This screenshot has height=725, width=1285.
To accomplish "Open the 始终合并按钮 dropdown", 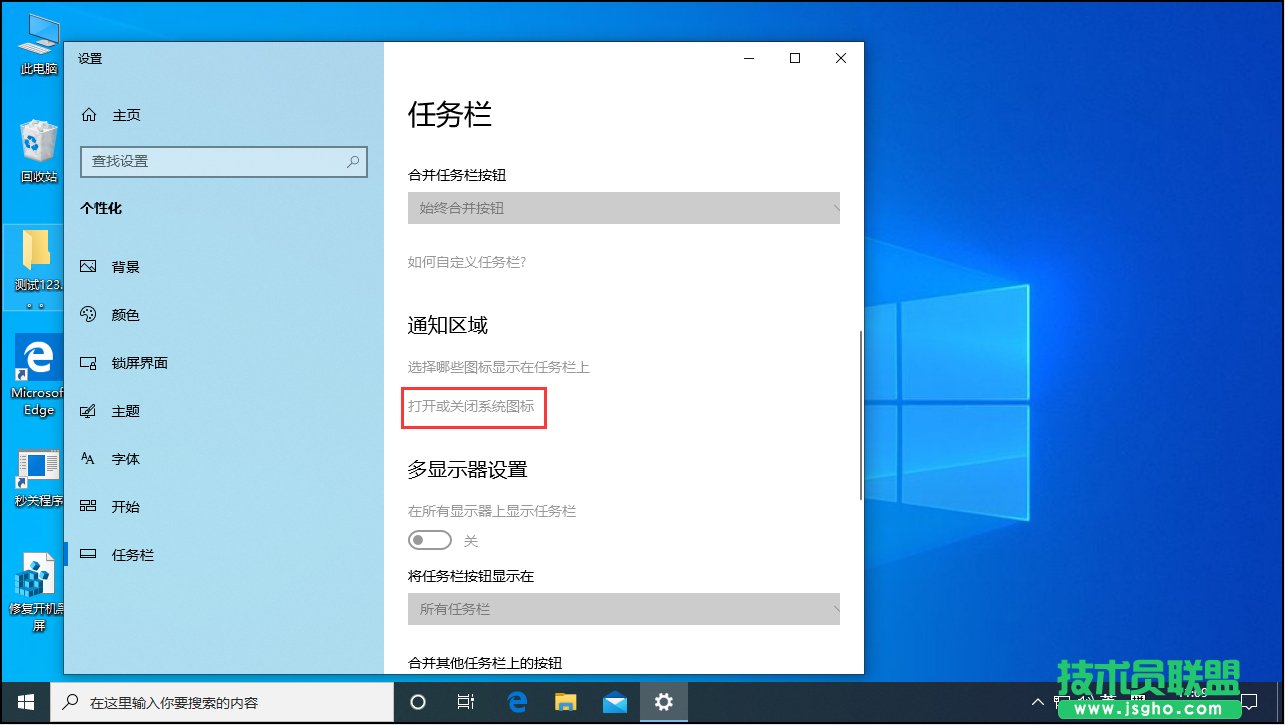I will tap(623, 208).
